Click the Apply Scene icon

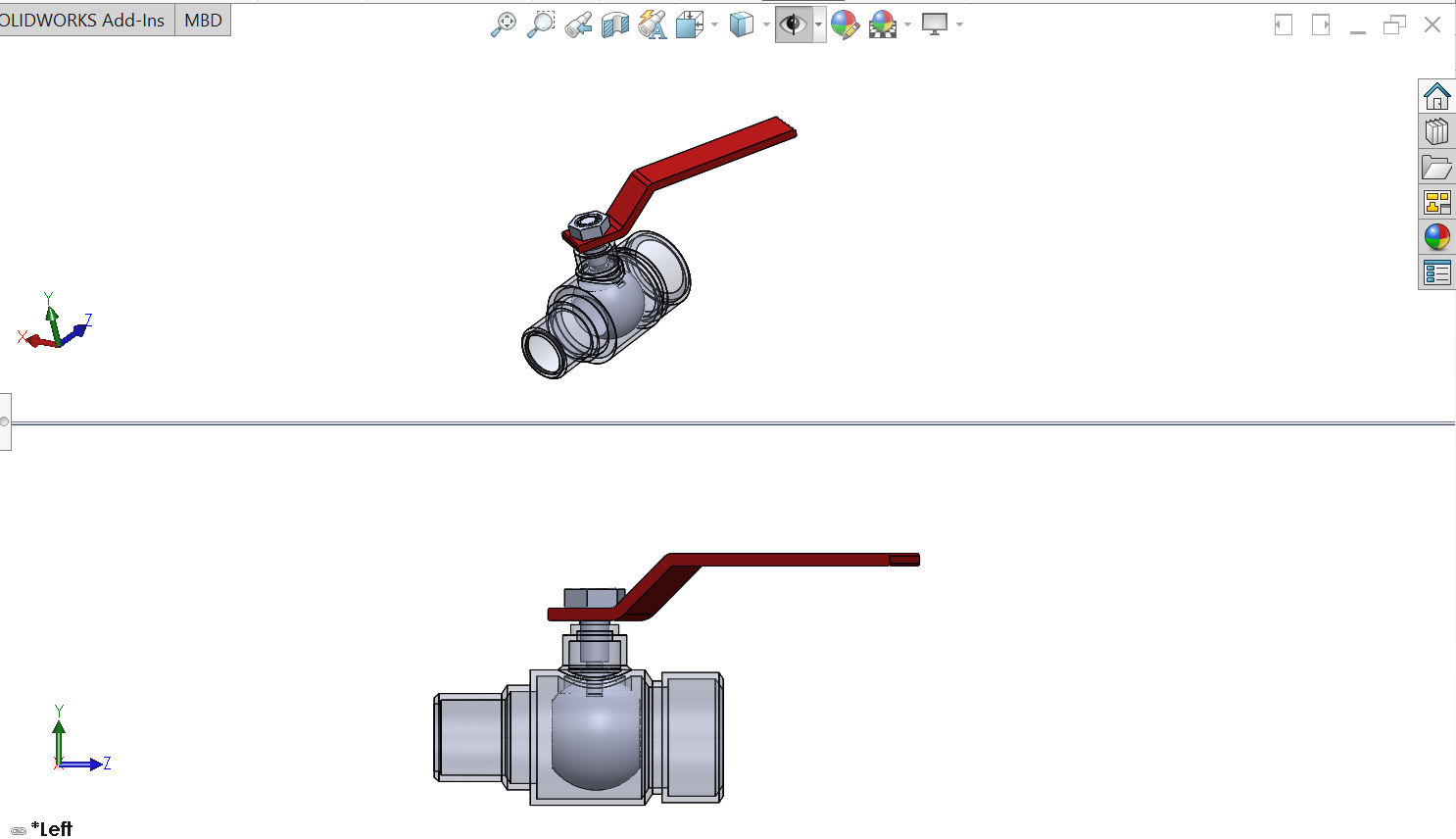pyautogui.click(x=883, y=25)
